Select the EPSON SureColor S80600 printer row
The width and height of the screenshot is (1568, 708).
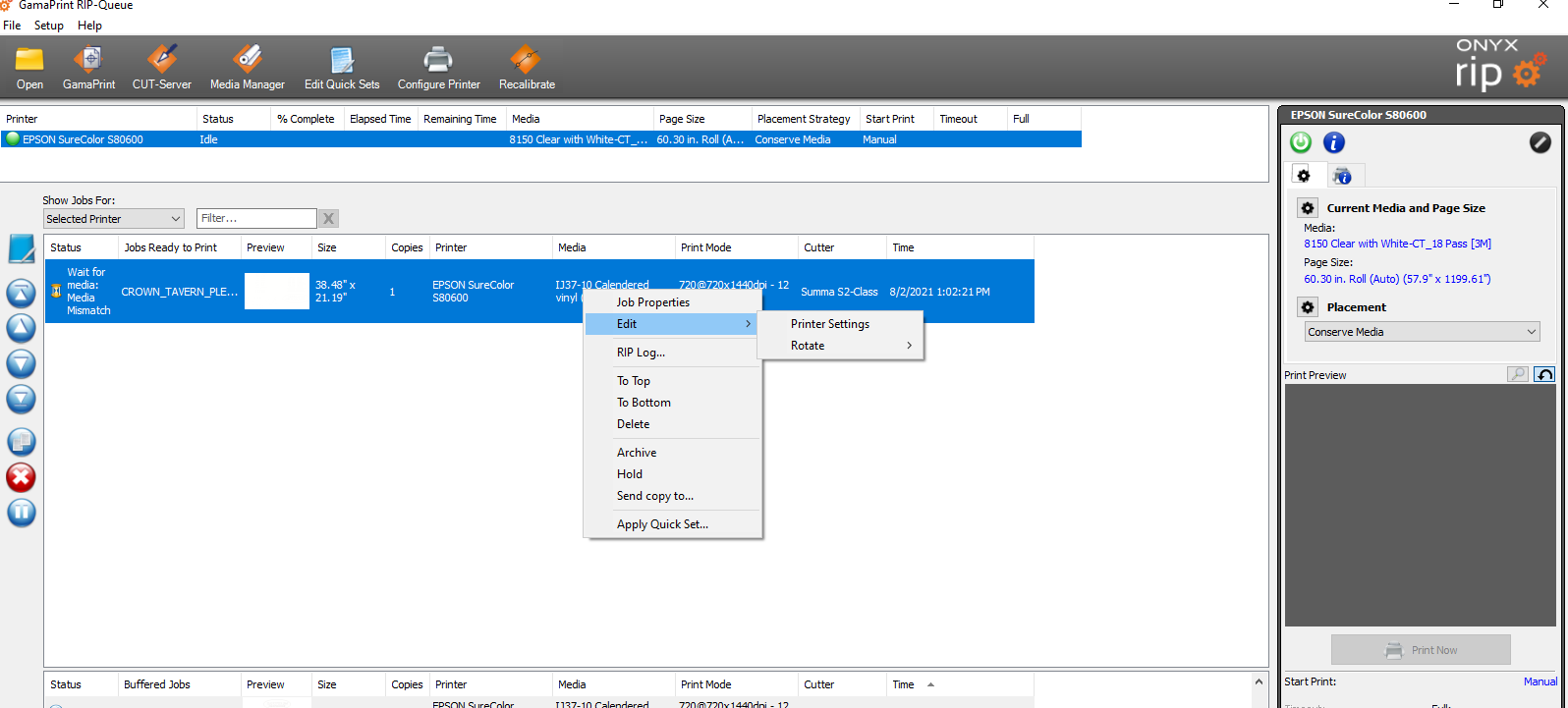click(x=541, y=139)
